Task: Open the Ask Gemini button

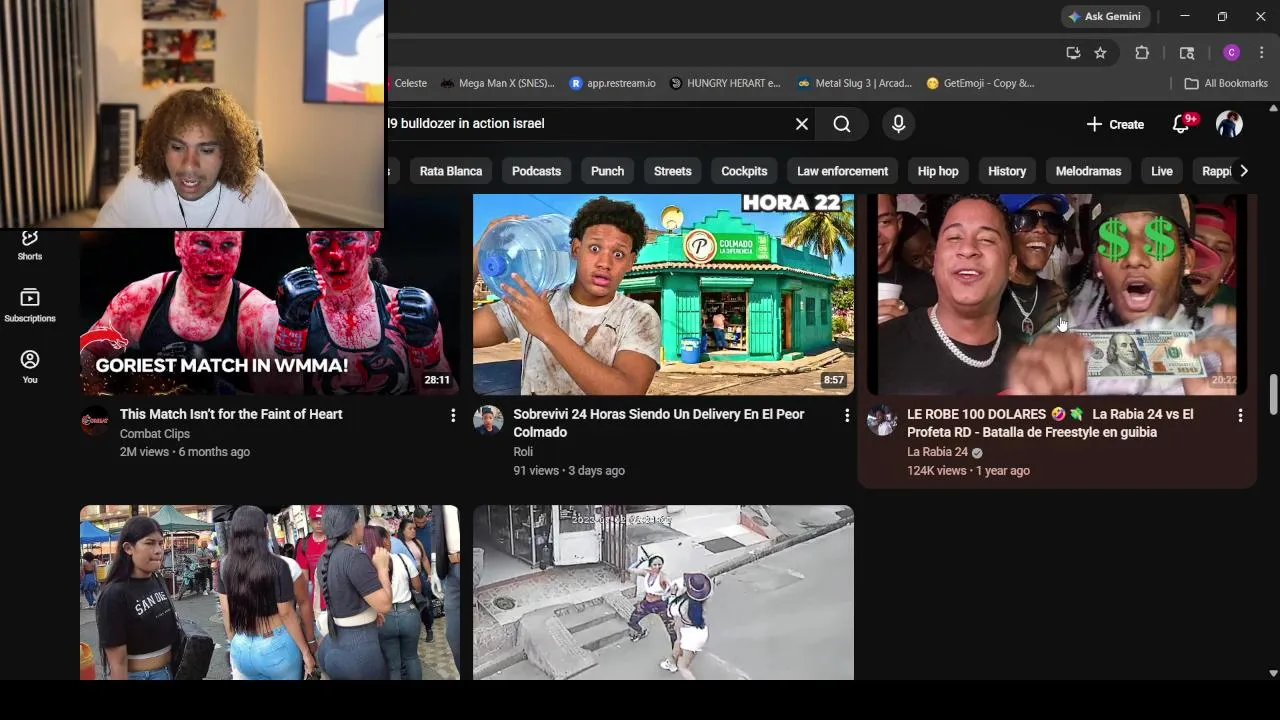Action: click(x=1106, y=16)
